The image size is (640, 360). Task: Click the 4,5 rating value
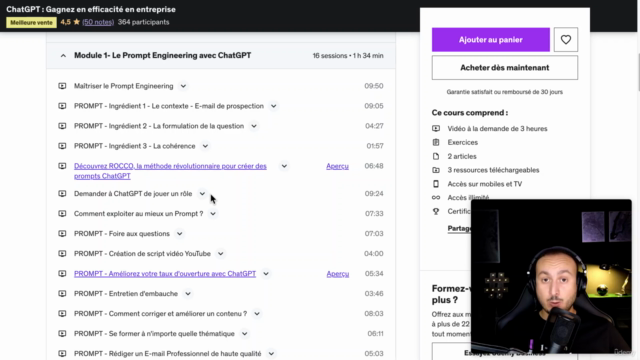(x=65, y=22)
